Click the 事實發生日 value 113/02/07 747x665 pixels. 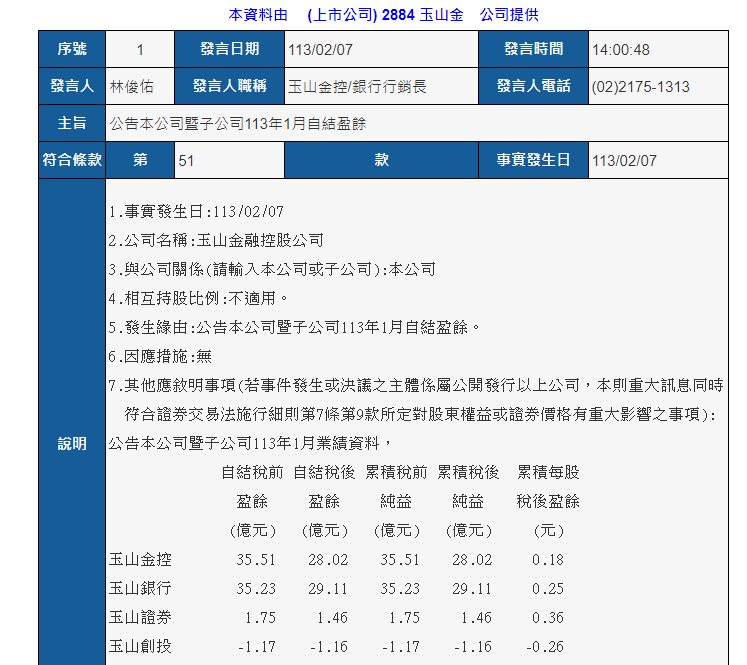click(624, 161)
